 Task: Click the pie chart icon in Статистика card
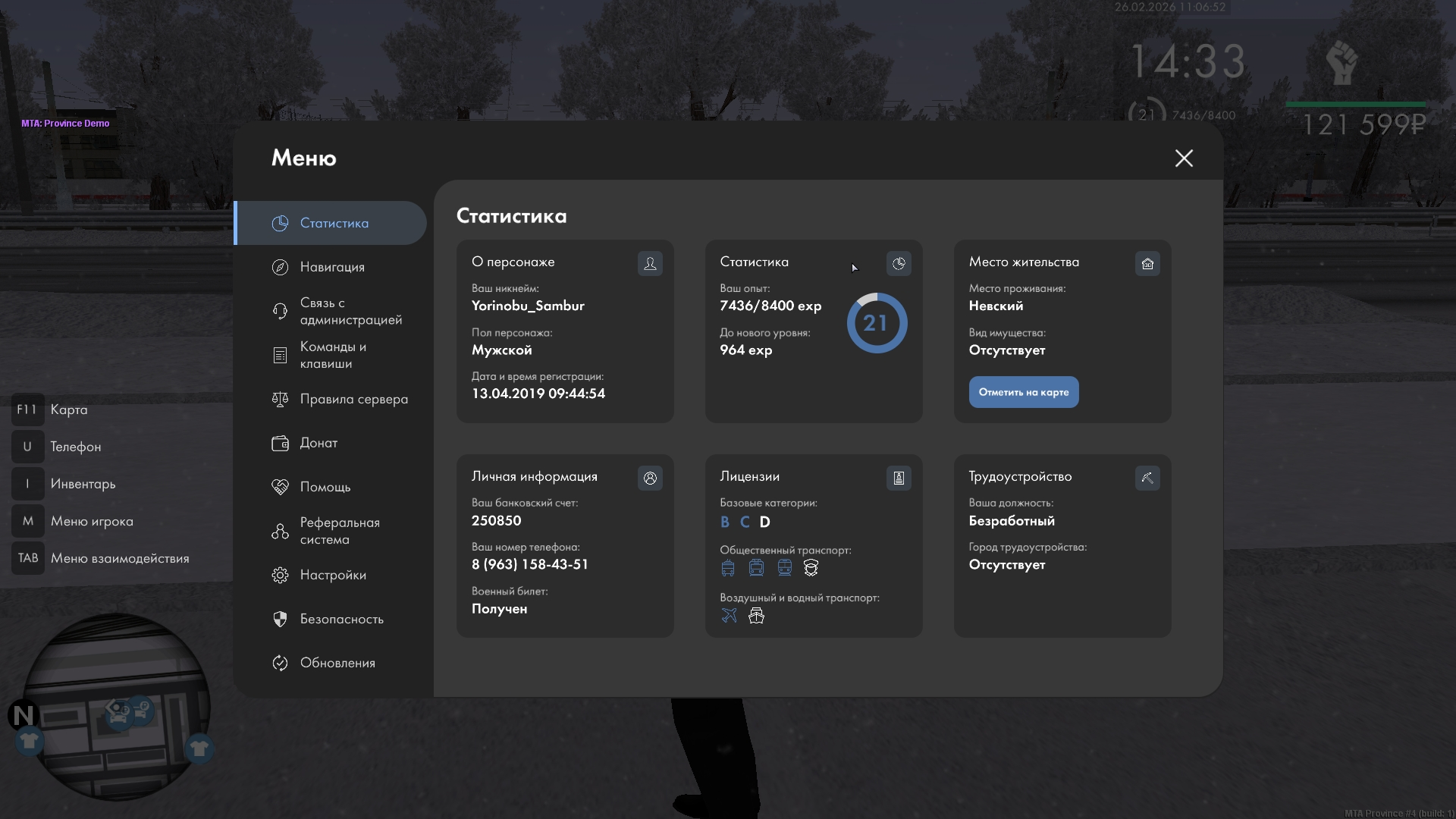tap(899, 263)
